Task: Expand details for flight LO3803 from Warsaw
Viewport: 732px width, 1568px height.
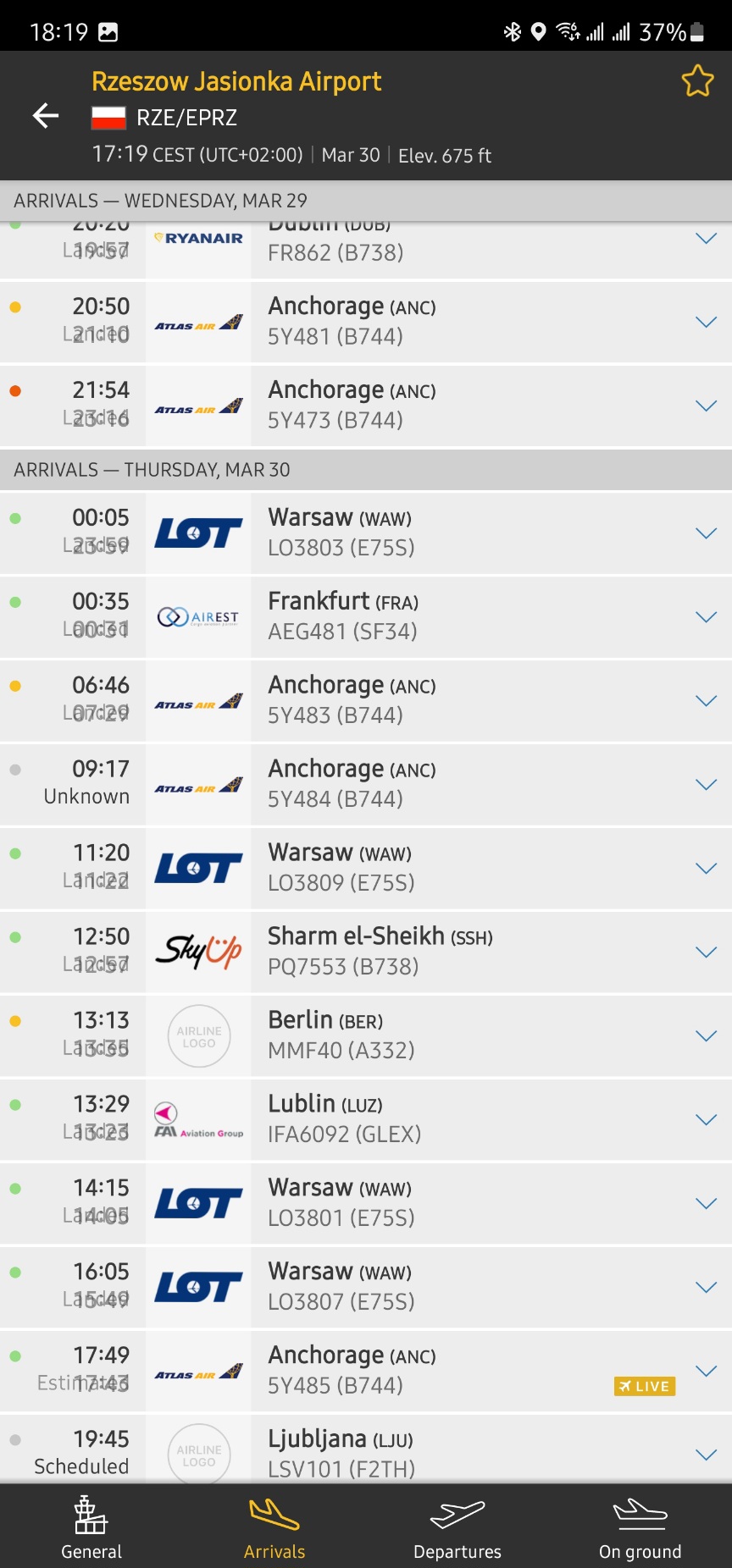Action: (x=706, y=533)
